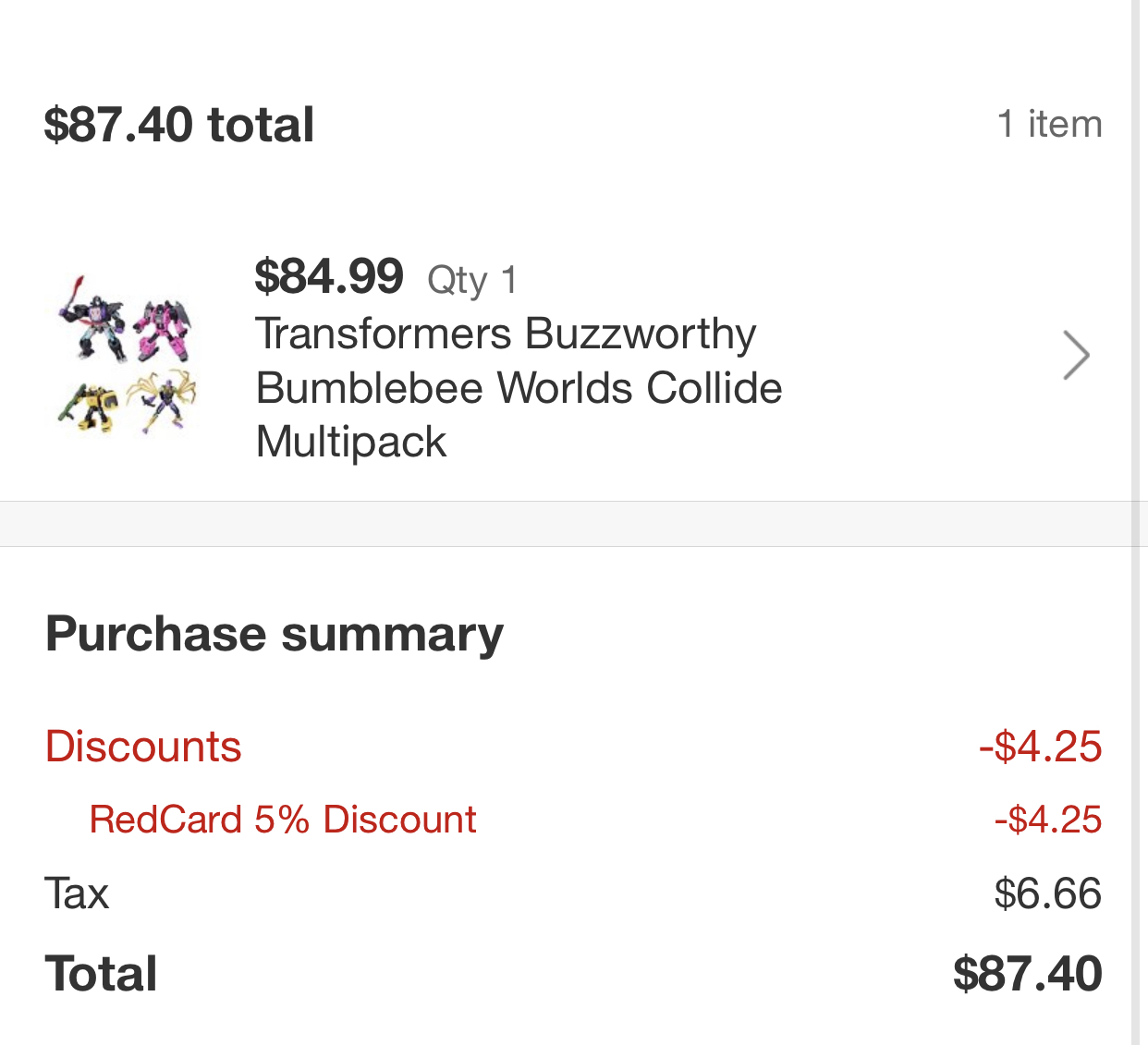Click the $84.99 item price
The image size is (1148, 1045).
329,276
